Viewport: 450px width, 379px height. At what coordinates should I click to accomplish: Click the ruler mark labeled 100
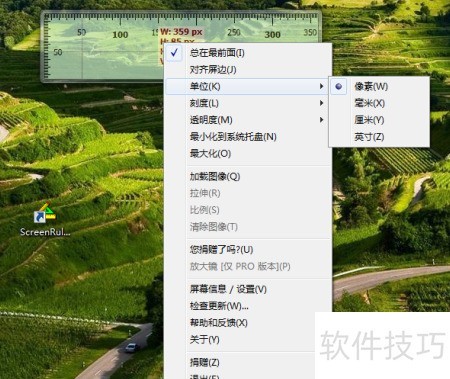click(x=120, y=34)
